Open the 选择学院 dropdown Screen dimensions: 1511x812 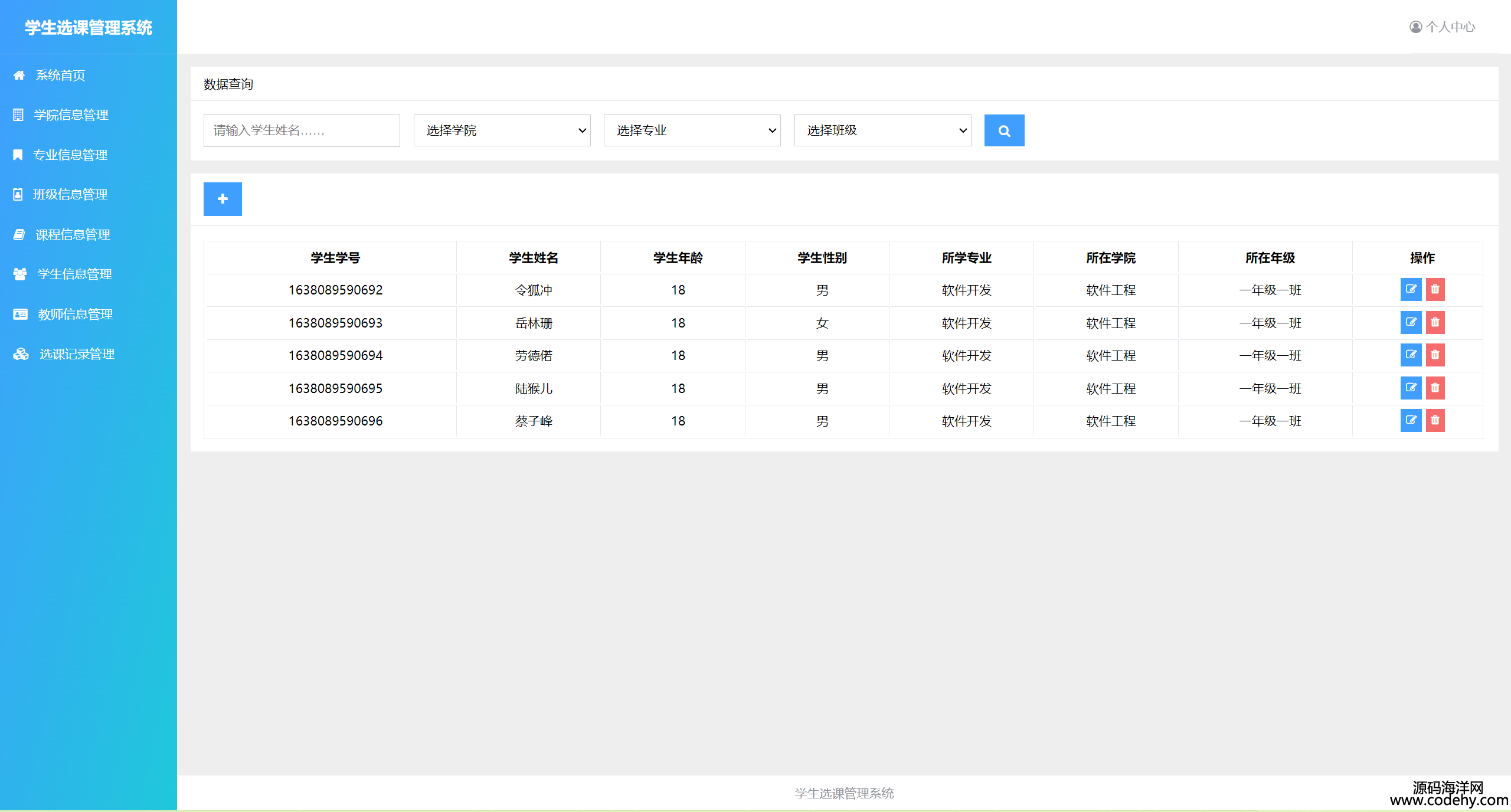tap(502, 130)
